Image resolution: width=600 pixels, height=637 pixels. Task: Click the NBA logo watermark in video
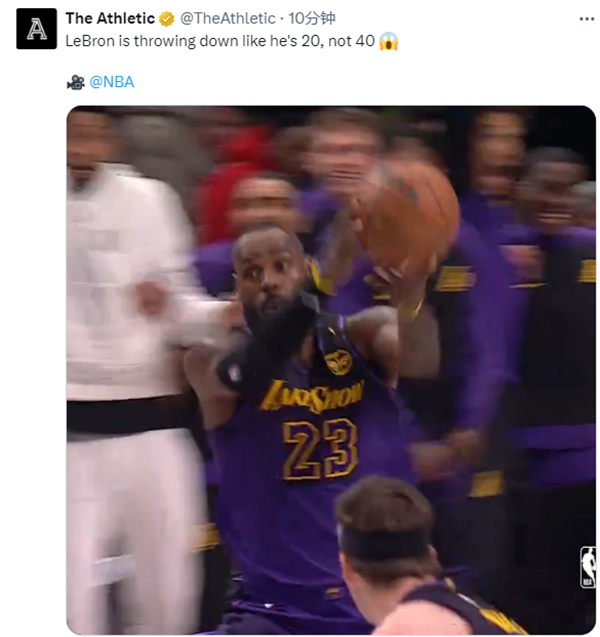tap(587, 566)
